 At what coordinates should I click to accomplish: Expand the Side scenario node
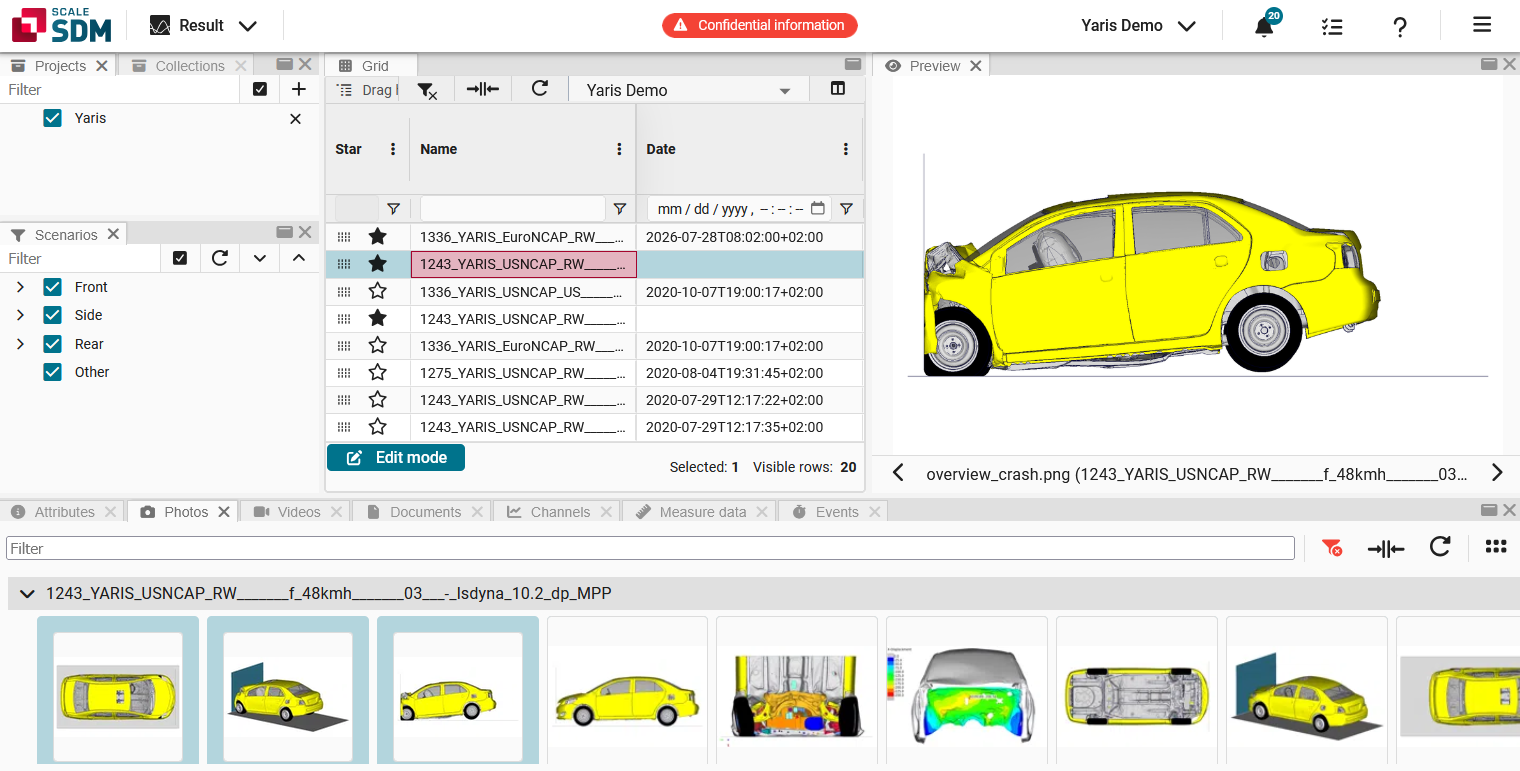tap(20, 315)
